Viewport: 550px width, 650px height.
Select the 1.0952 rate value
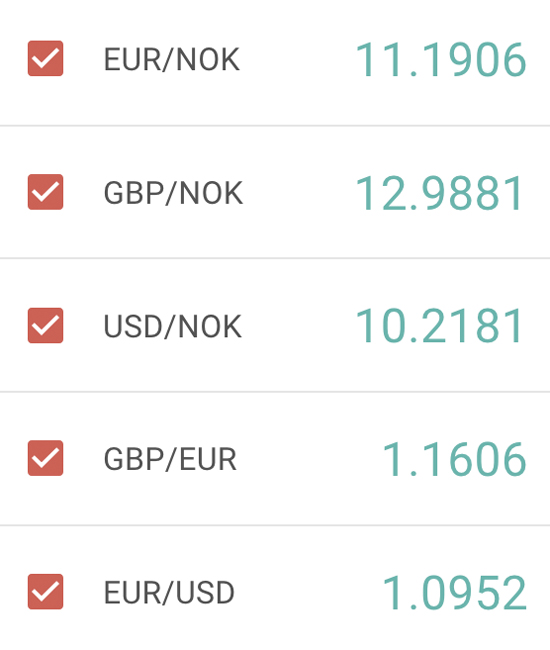(454, 593)
